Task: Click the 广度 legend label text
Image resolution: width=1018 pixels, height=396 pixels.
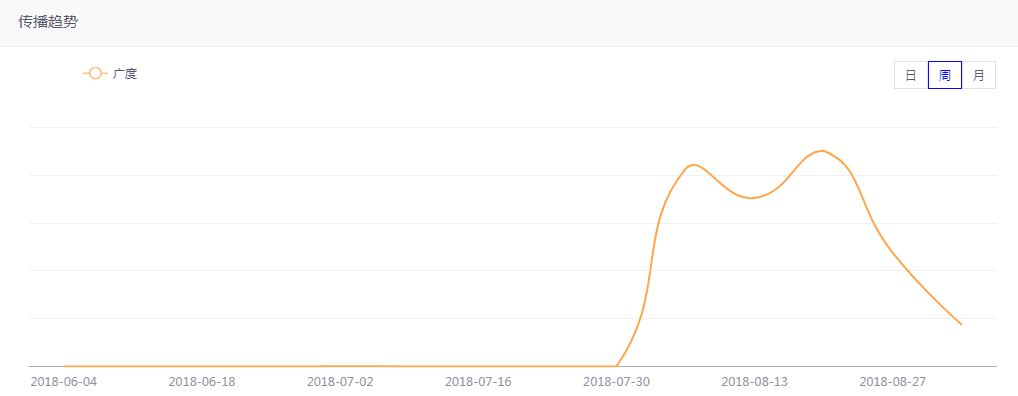Action: click(x=125, y=74)
